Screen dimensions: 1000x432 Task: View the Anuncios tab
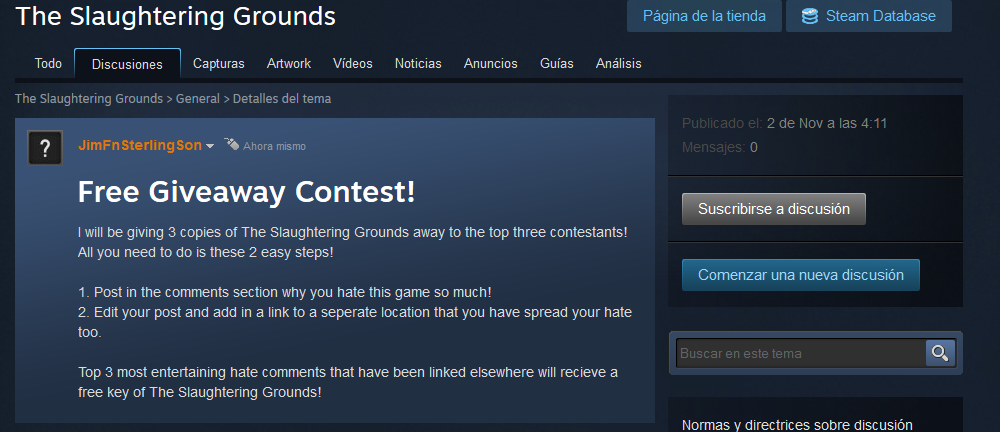coord(490,63)
